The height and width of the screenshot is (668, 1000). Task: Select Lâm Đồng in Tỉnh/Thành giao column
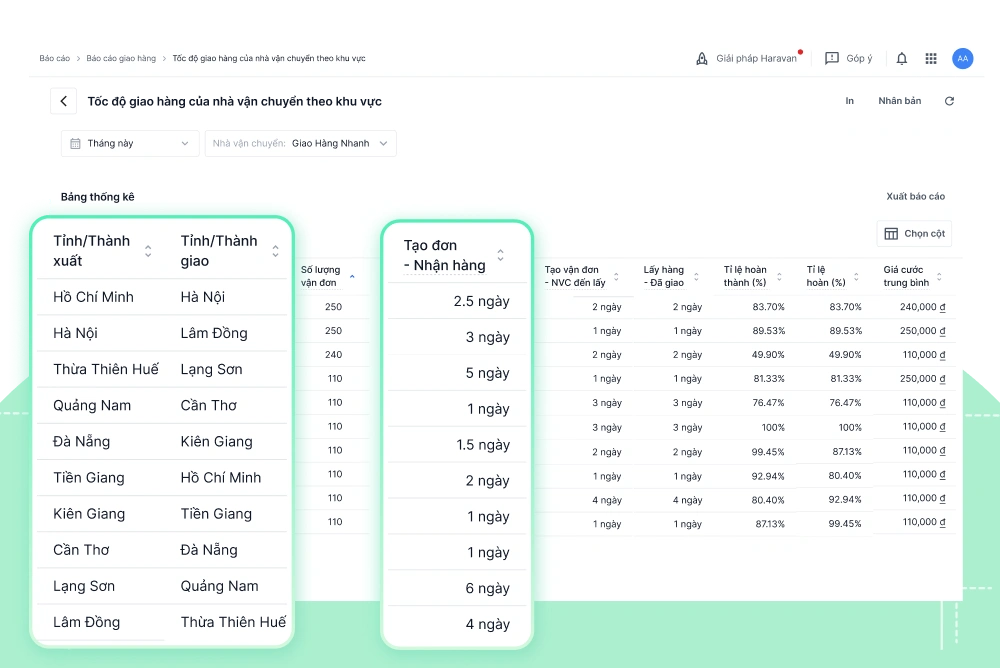coord(214,333)
